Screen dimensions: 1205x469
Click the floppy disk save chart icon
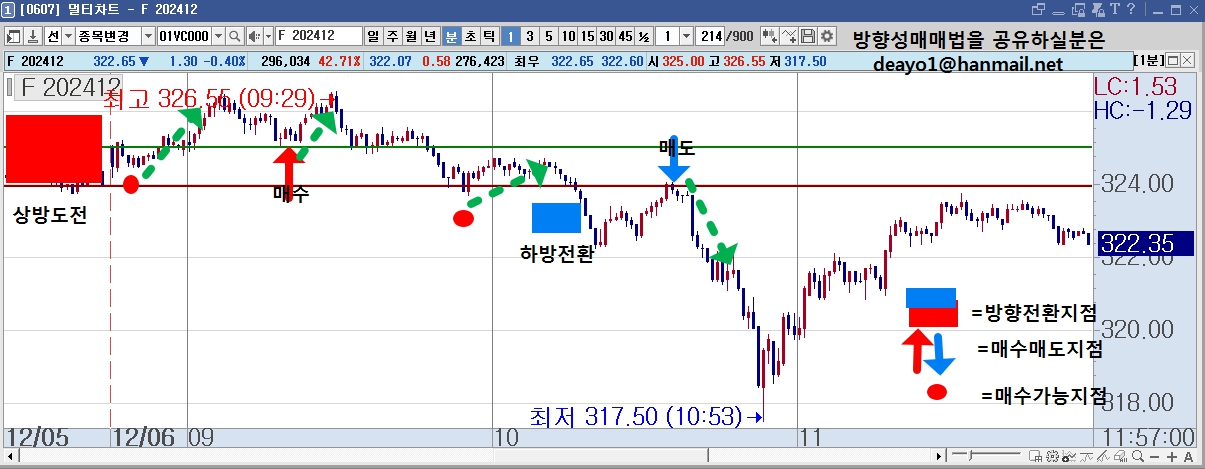807,36
